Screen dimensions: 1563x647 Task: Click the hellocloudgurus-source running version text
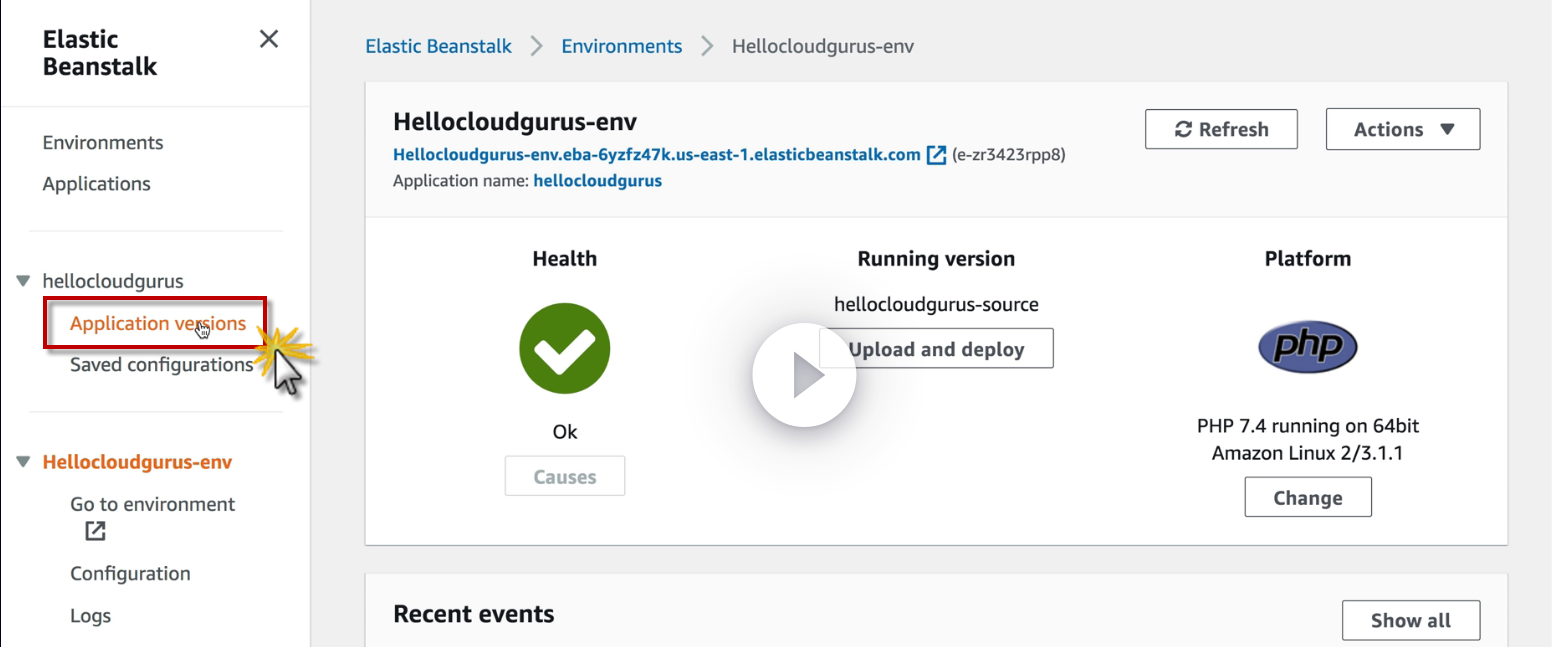(936, 304)
